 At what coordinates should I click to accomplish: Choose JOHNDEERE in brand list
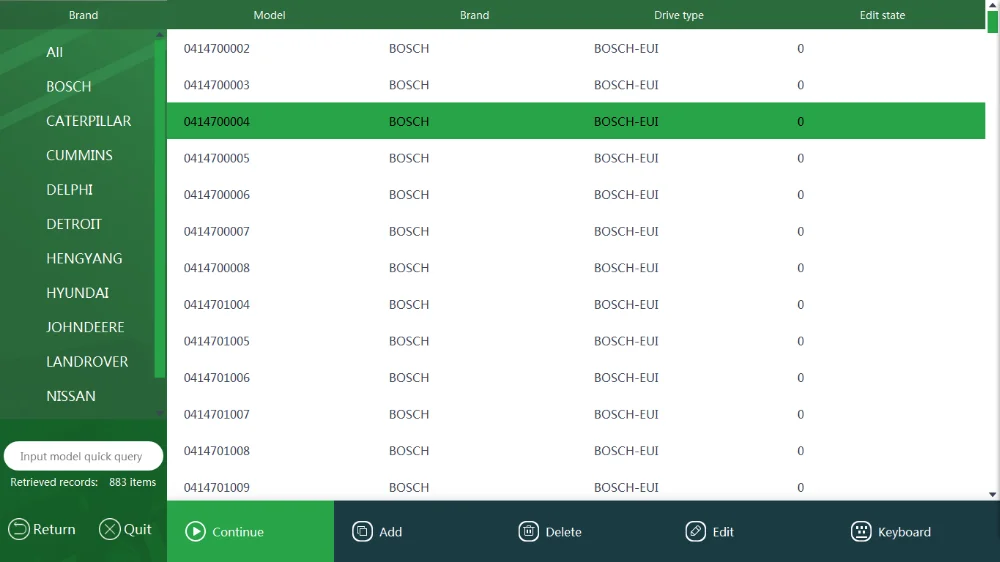tap(85, 328)
